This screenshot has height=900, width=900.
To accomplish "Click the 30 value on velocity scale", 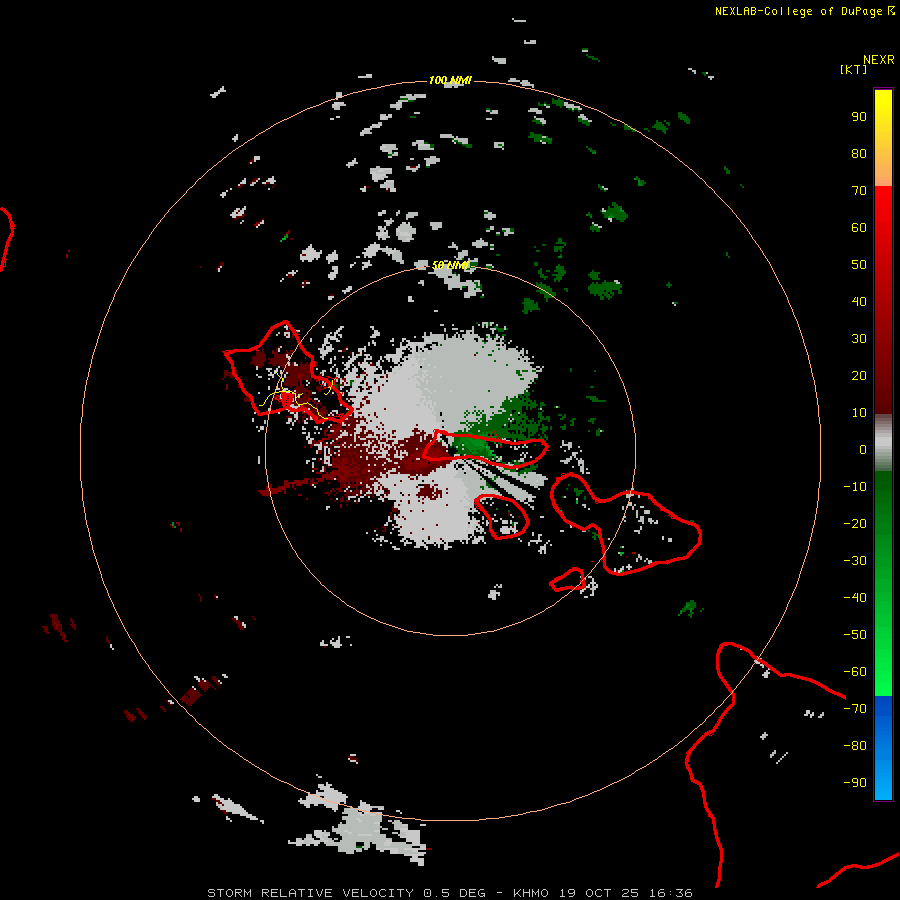I will tap(859, 339).
